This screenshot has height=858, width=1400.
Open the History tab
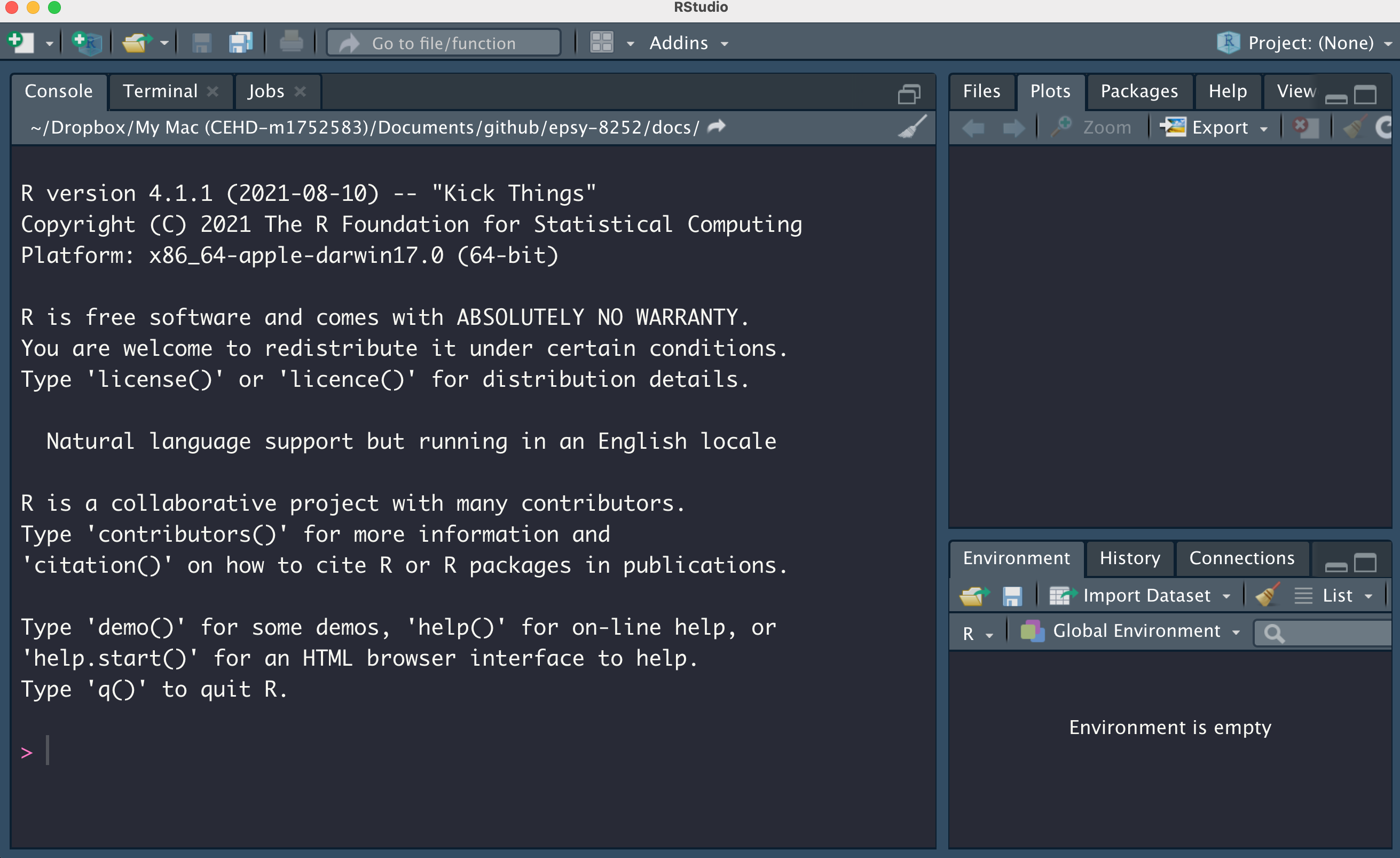point(1129,558)
